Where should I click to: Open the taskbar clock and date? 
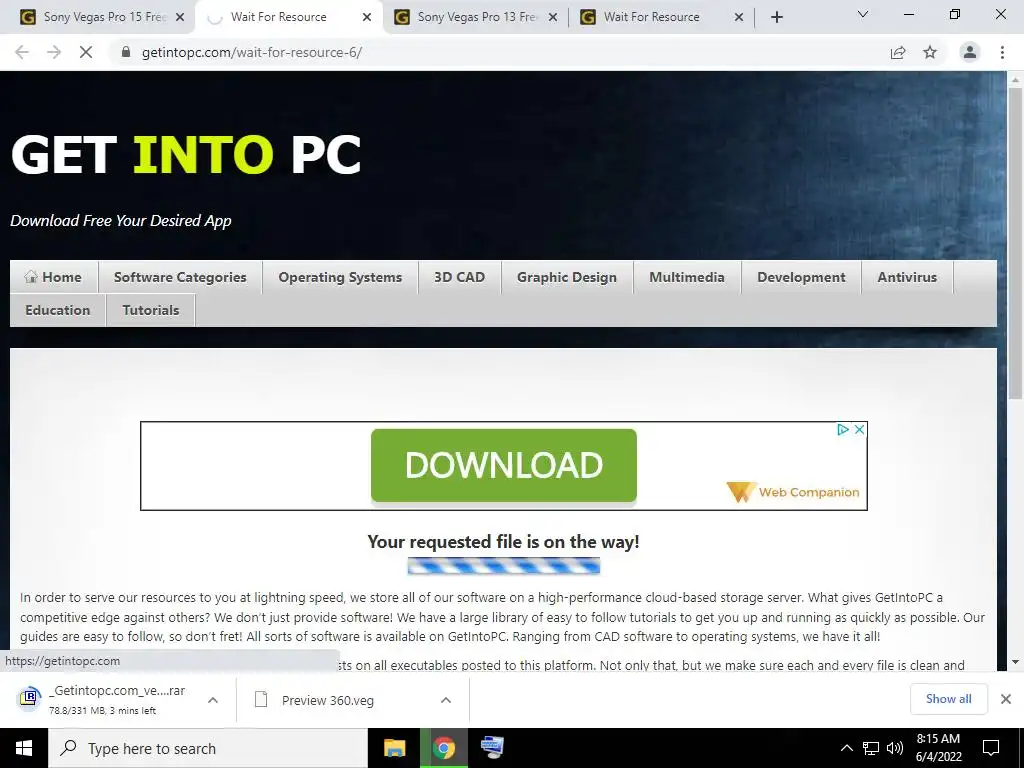(x=938, y=748)
